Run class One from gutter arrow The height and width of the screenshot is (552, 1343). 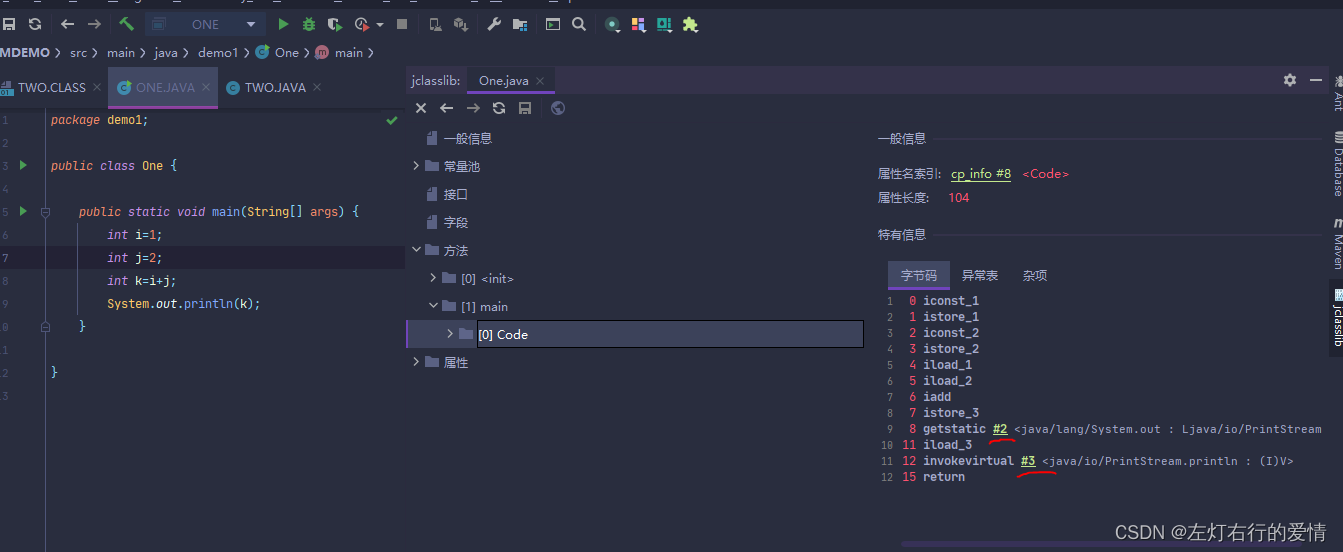pos(23,165)
